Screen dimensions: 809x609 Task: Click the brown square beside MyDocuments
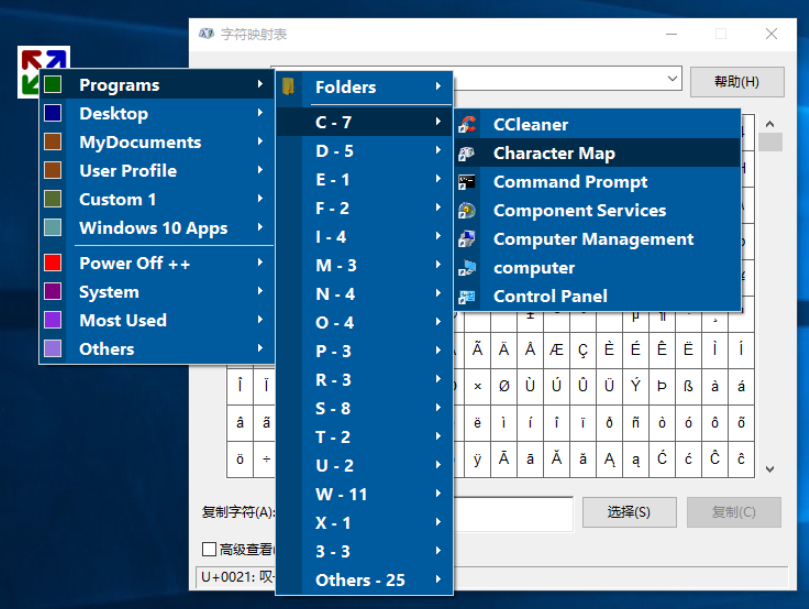[53, 141]
